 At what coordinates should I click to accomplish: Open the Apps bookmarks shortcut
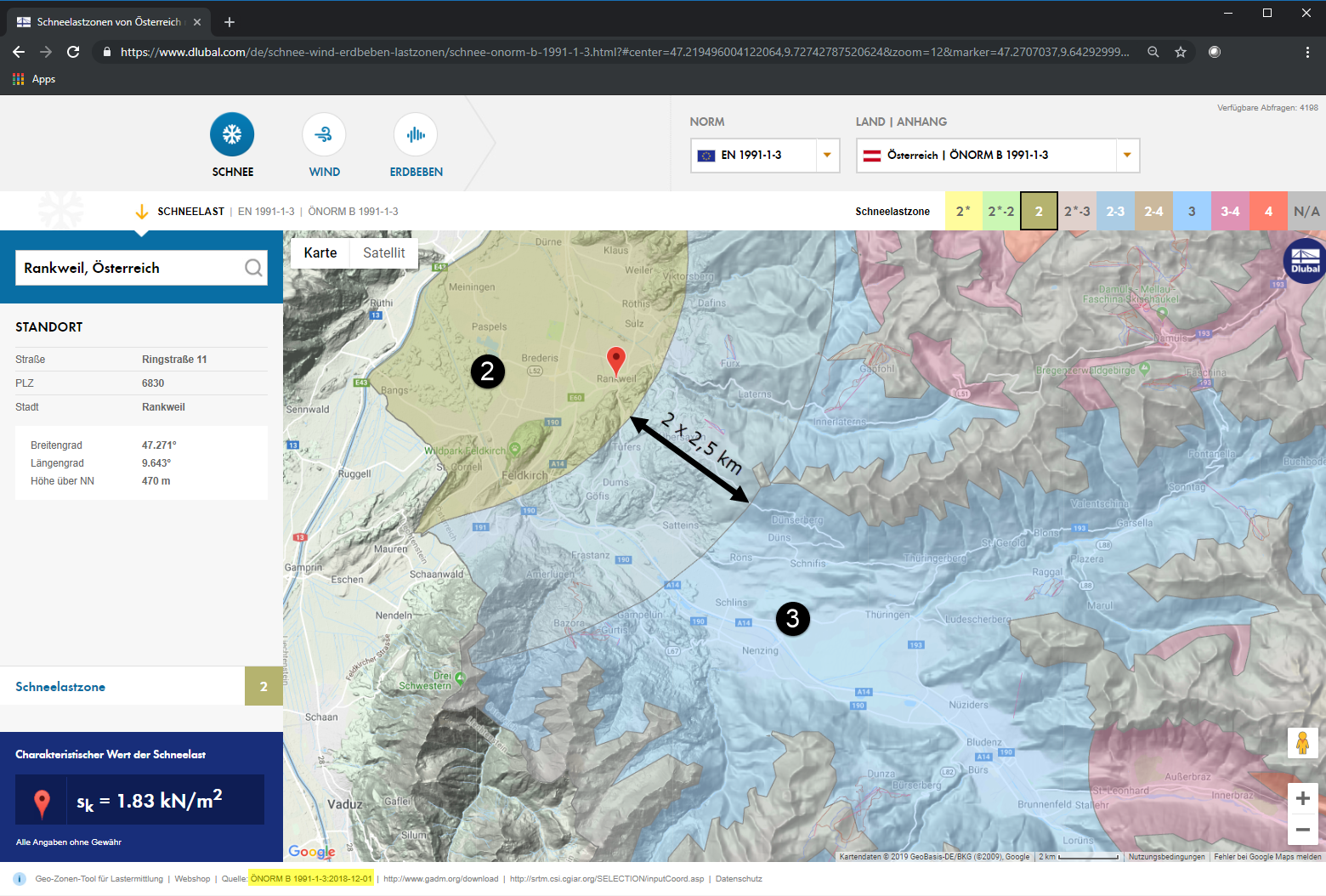(34, 79)
